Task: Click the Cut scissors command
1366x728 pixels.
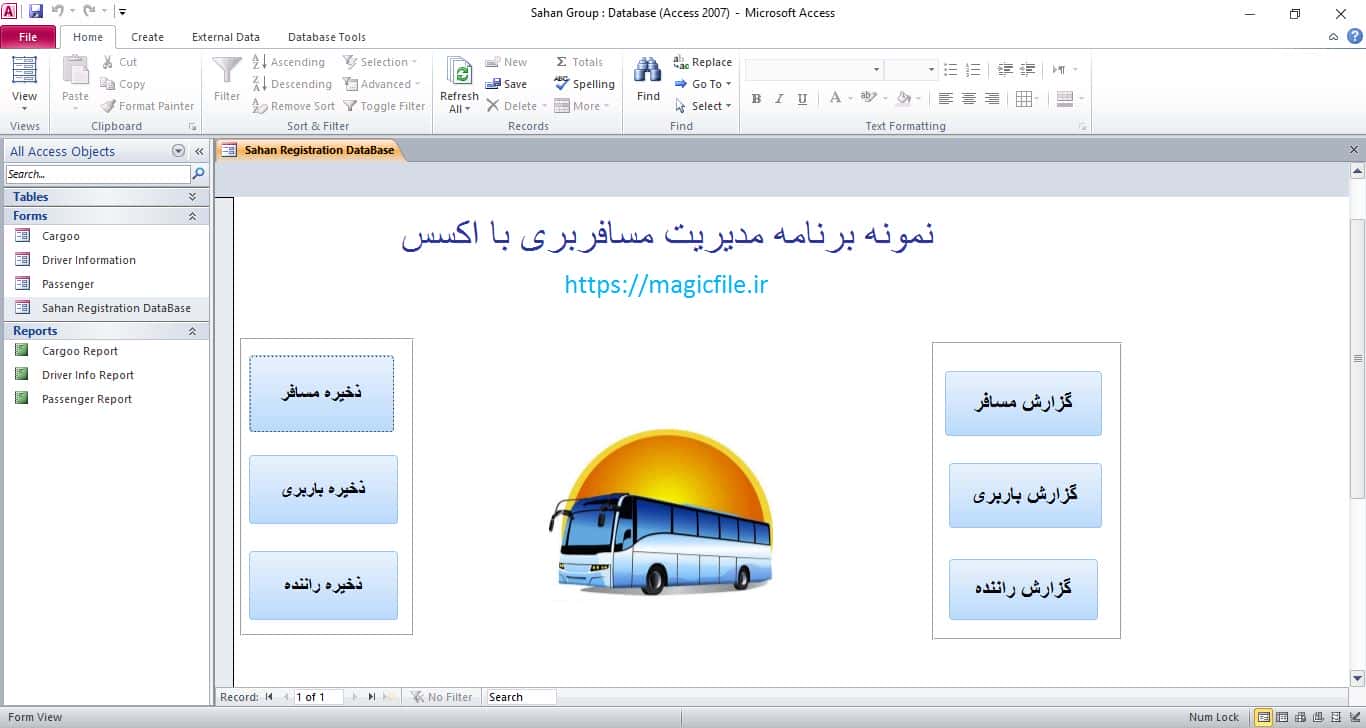Action: pos(120,62)
